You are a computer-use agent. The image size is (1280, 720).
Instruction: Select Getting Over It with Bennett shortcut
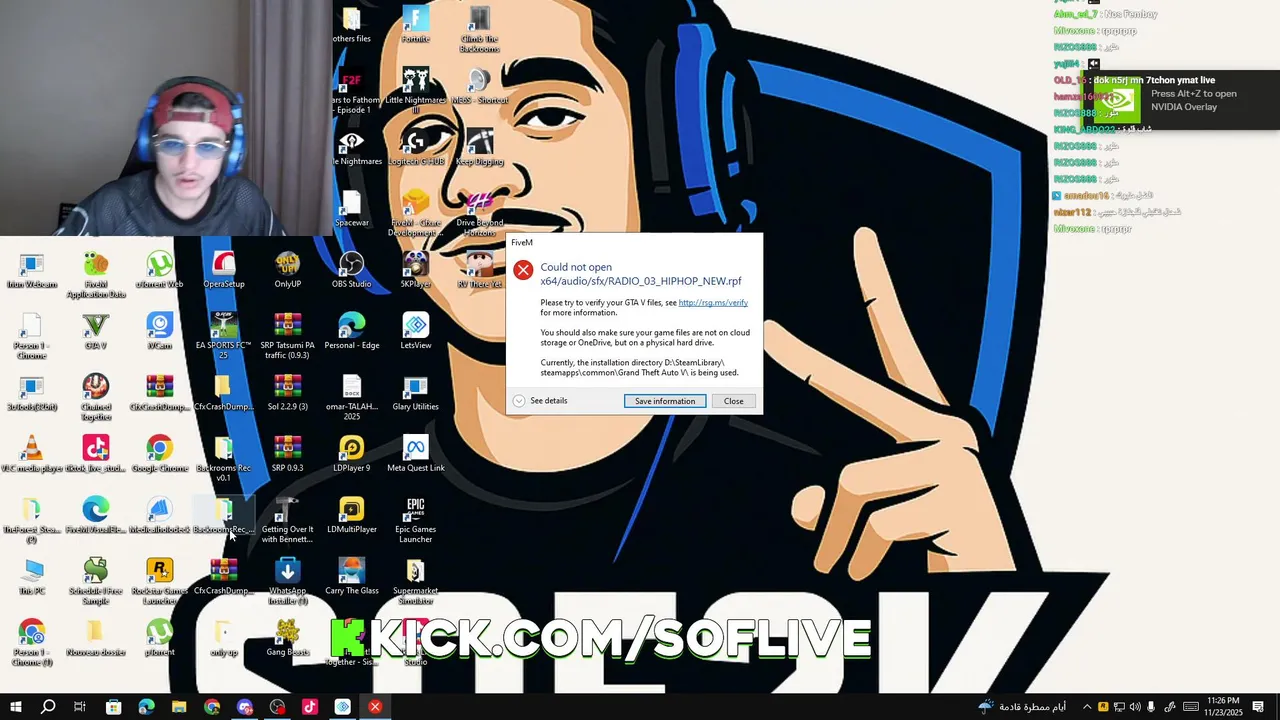pyautogui.click(x=287, y=521)
